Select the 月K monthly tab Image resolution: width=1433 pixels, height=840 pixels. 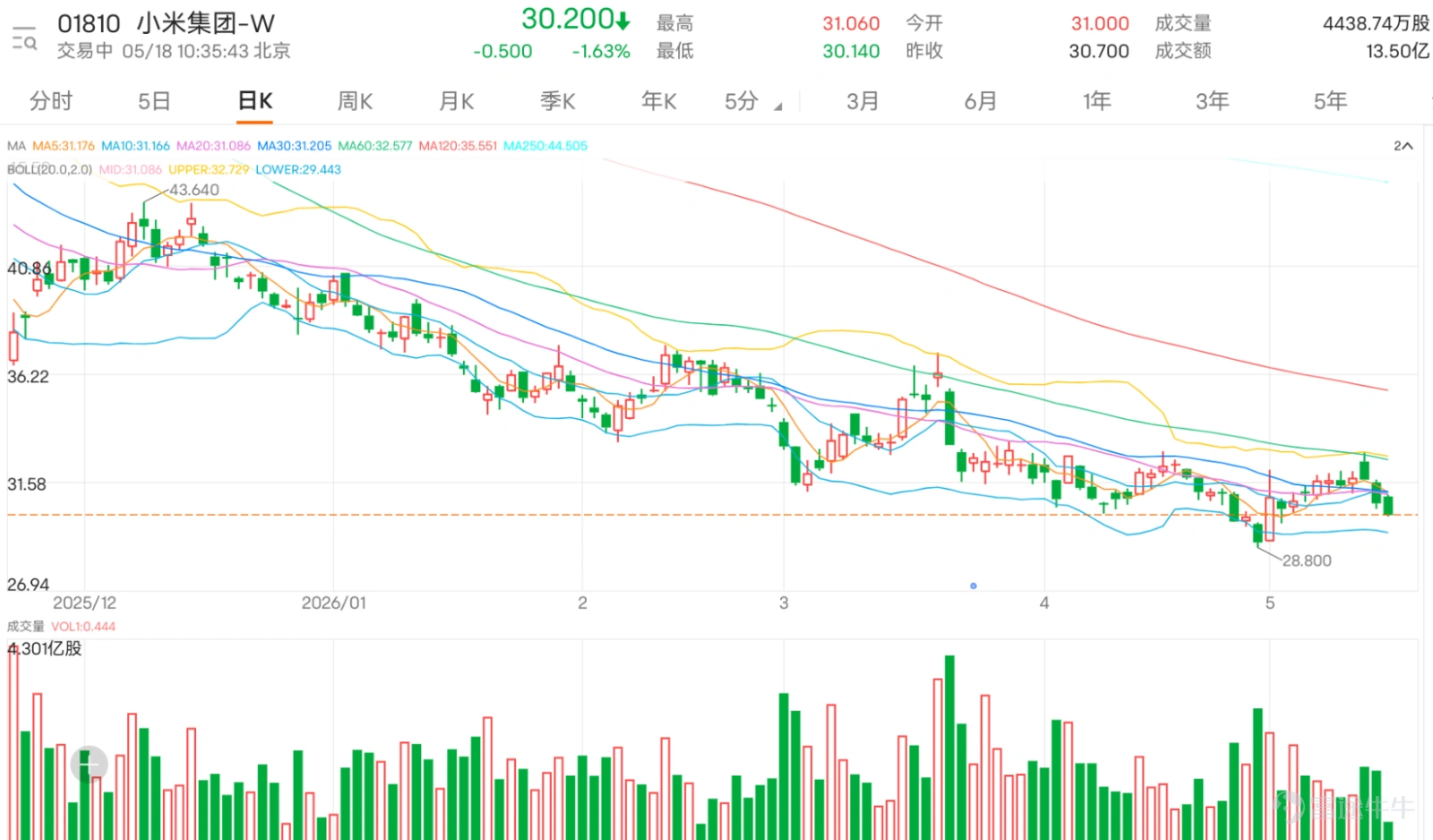[x=456, y=101]
